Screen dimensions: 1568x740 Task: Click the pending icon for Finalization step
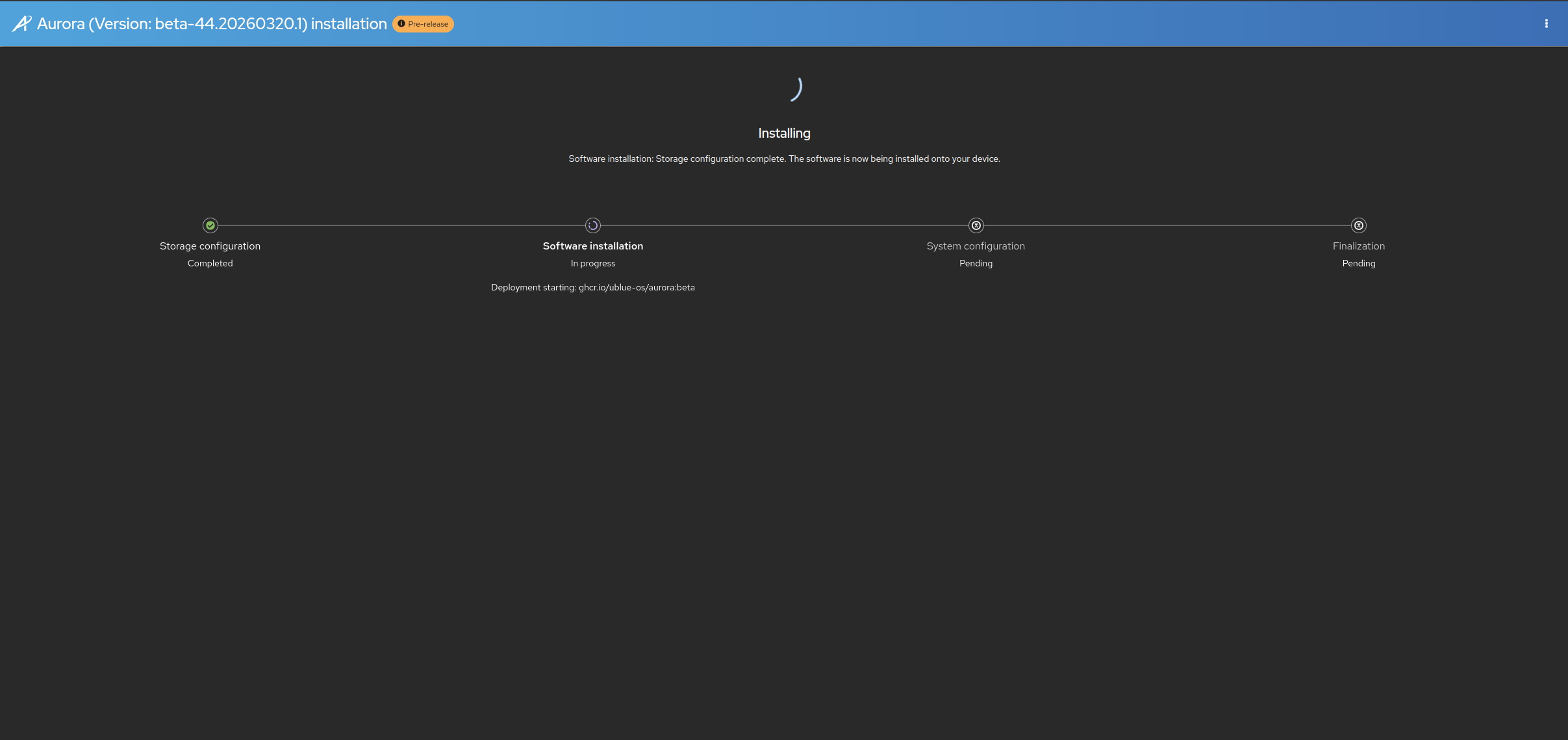[x=1358, y=225]
